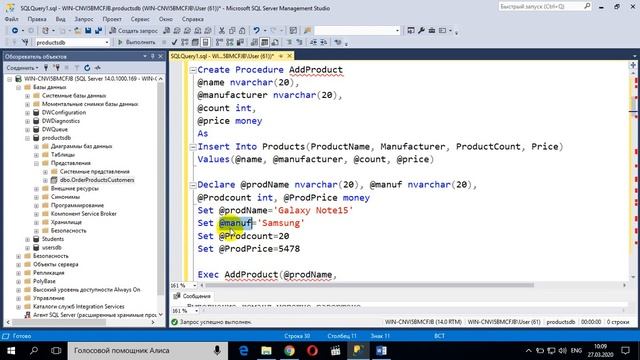
Task: Click the Object Explorer horizontal scrollbar thumb
Action: click(59, 322)
